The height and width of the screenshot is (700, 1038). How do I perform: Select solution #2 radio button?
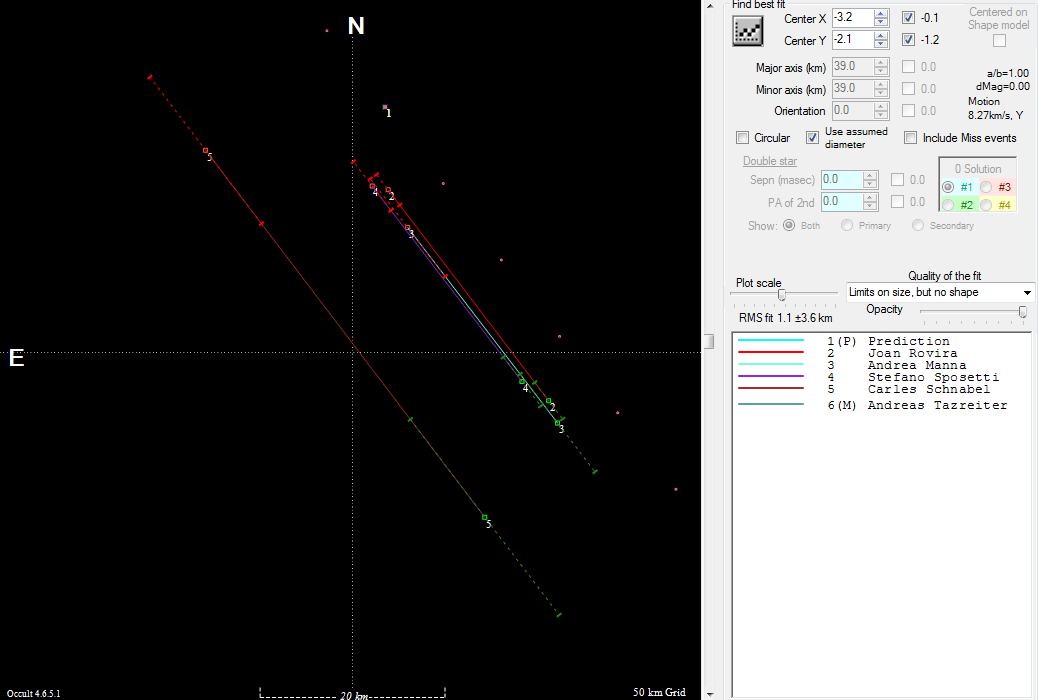(x=948, y=205)
